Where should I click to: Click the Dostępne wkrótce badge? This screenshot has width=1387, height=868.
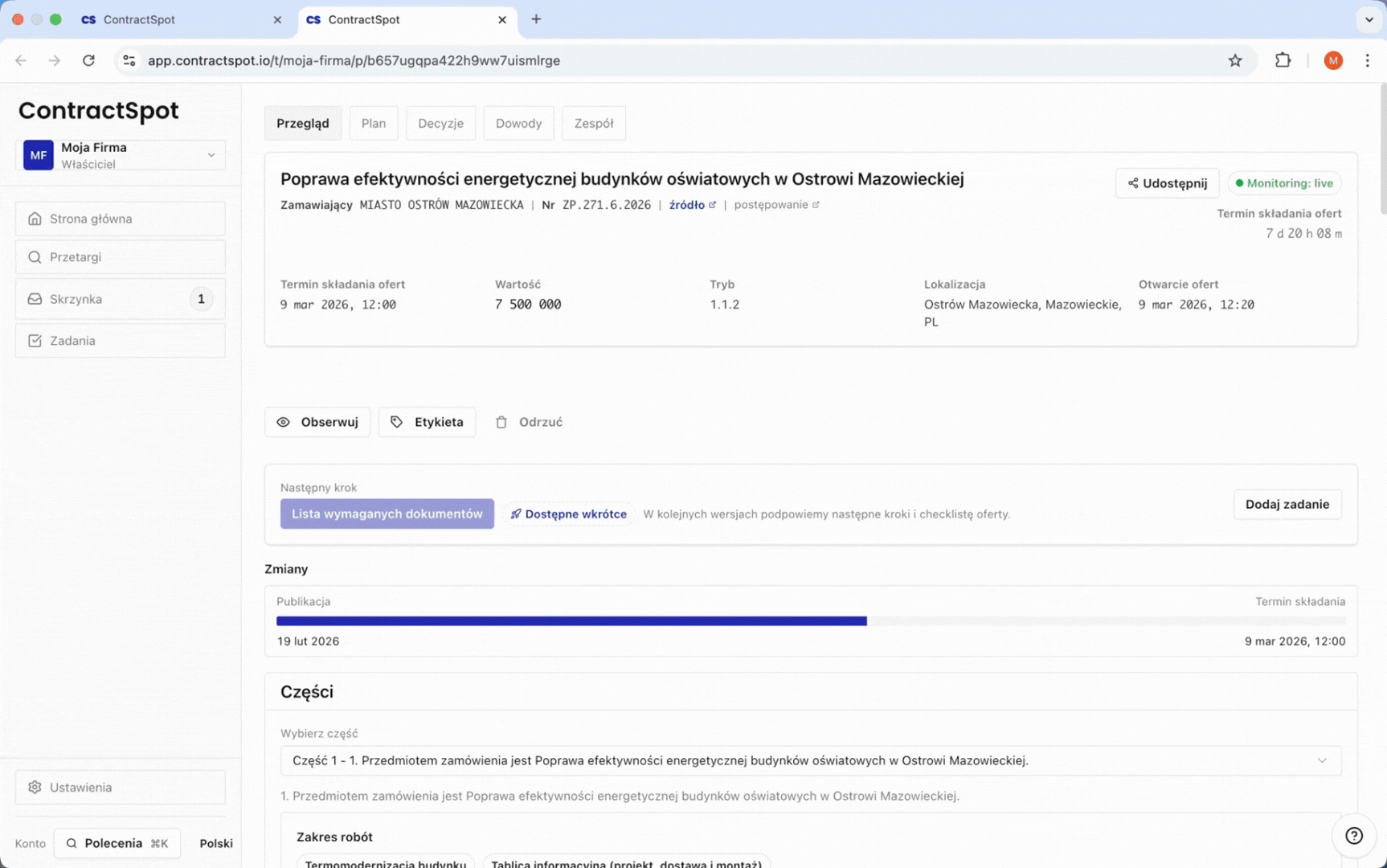(568, 514)
